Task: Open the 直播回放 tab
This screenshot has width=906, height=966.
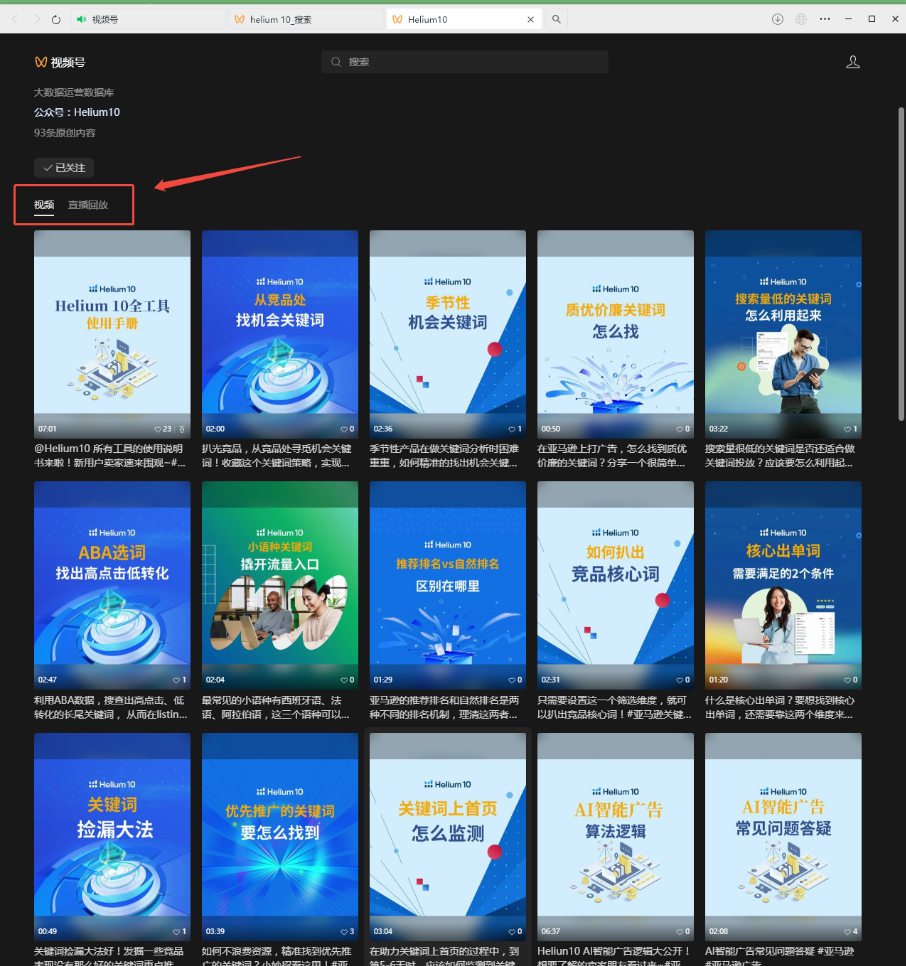Action: point(88,205)
